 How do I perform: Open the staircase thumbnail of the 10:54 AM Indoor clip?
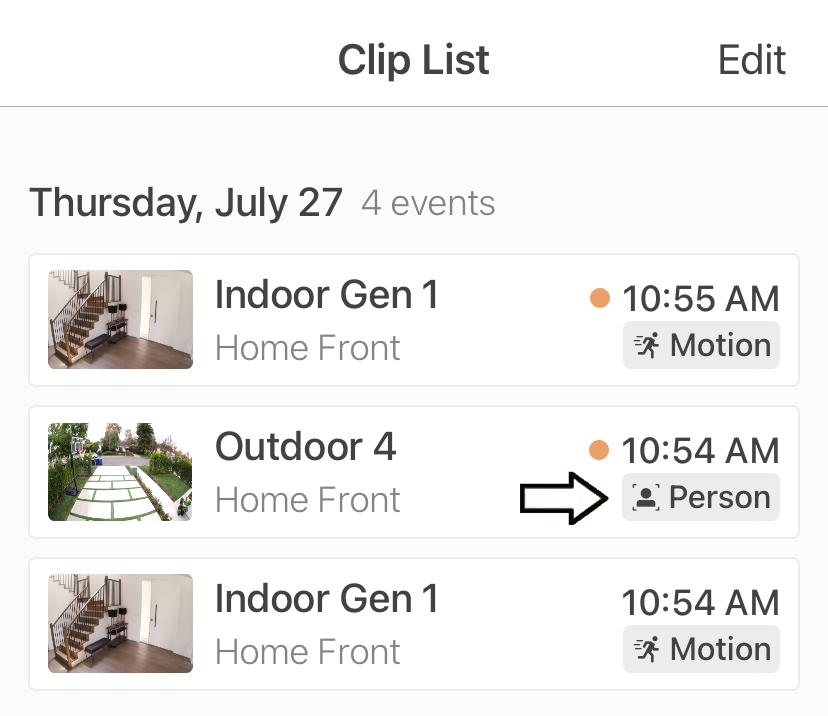(x=120, y=624)
